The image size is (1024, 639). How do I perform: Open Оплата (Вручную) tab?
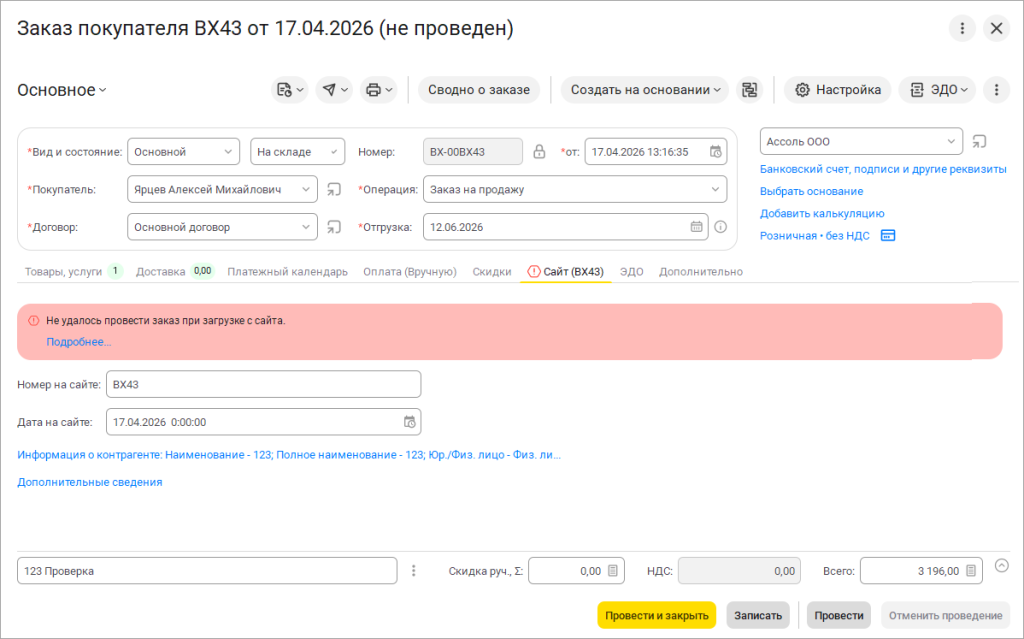[x=409, y=272]
